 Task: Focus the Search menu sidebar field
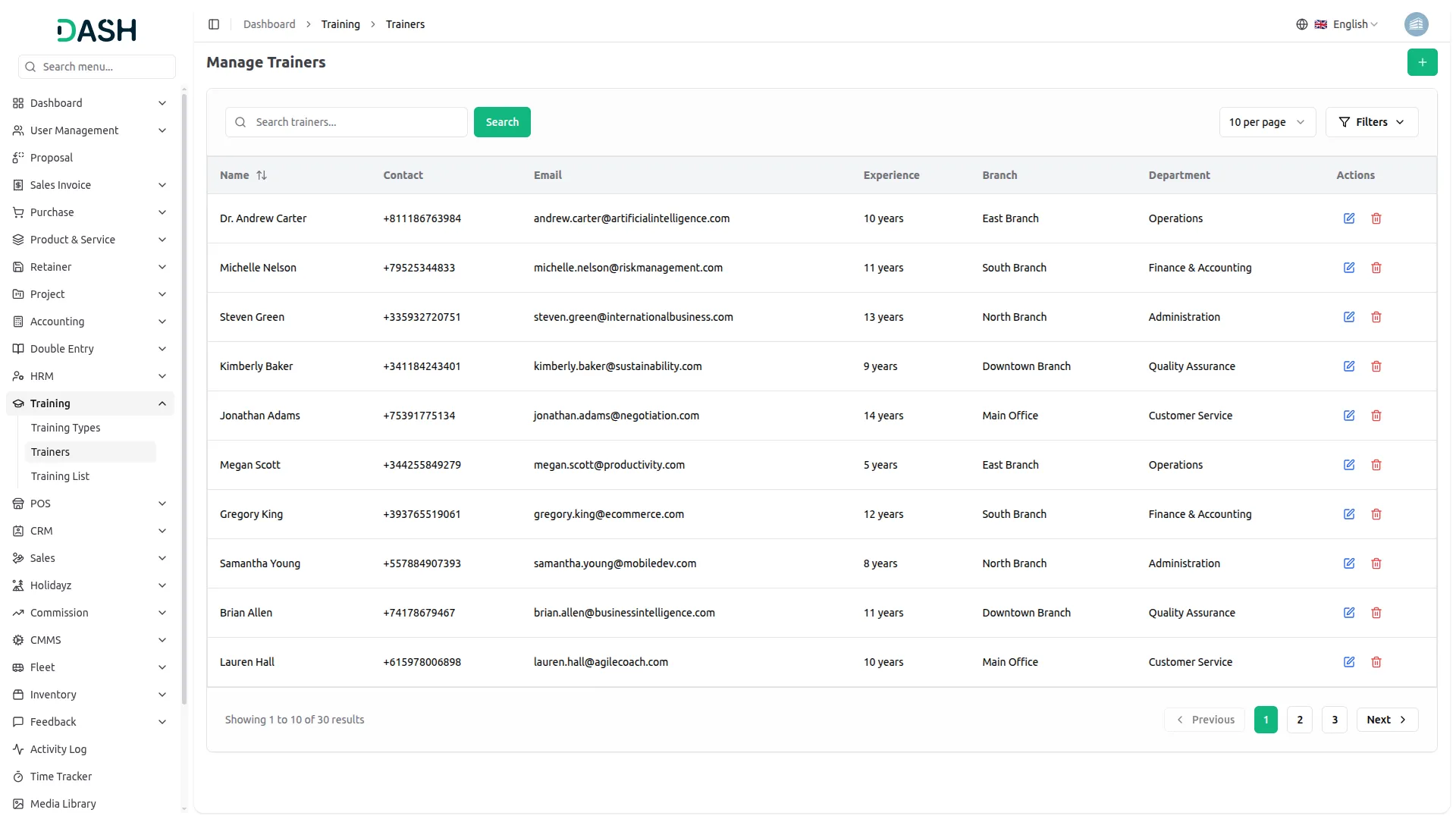(97, 67)
